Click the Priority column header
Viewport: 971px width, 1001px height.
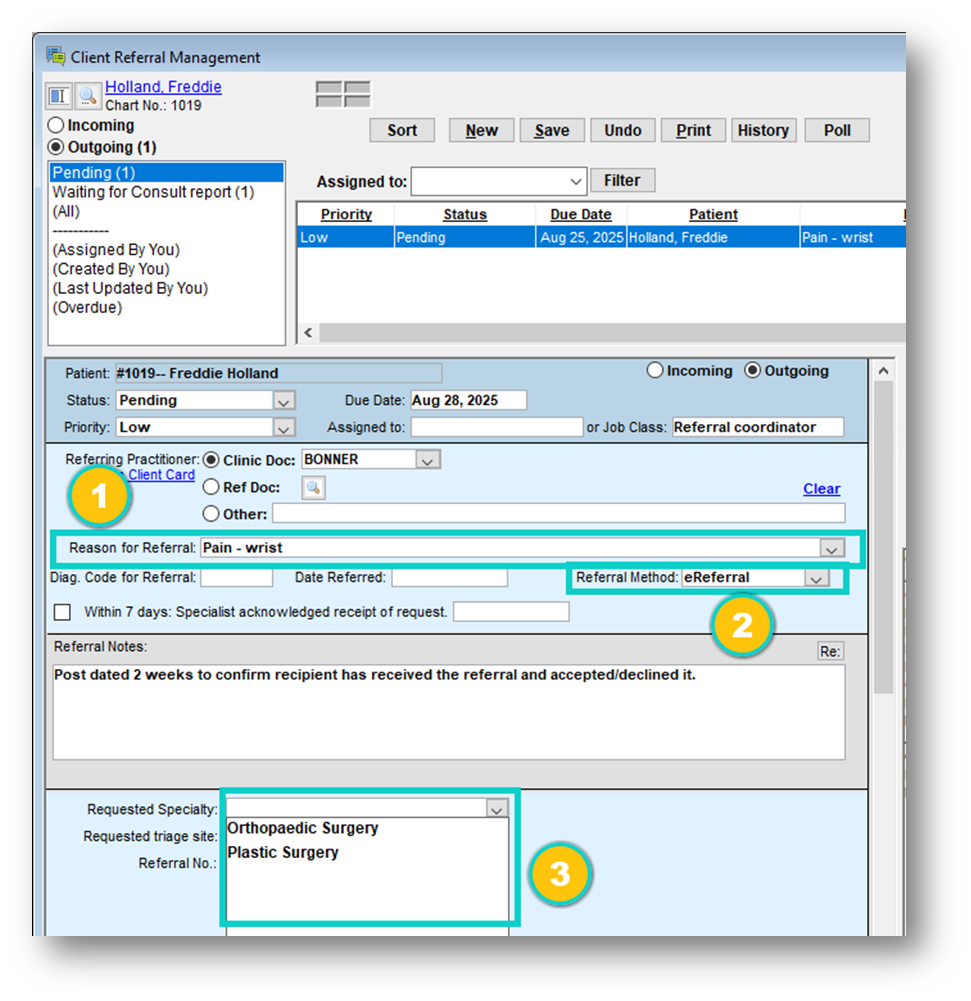pyautogui.click(x=346, y=214)
